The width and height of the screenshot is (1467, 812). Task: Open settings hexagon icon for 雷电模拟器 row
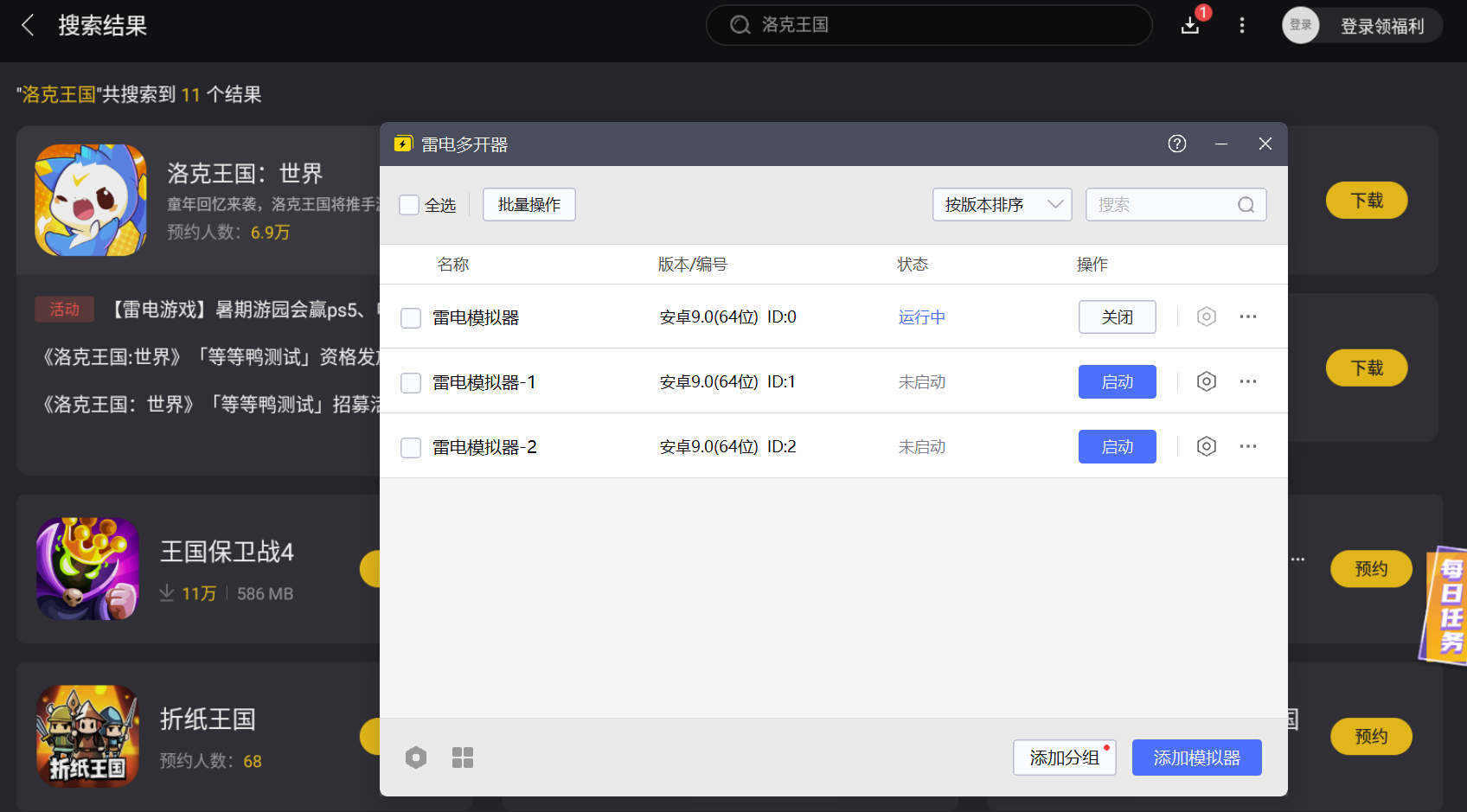(x=1207, y=316)
